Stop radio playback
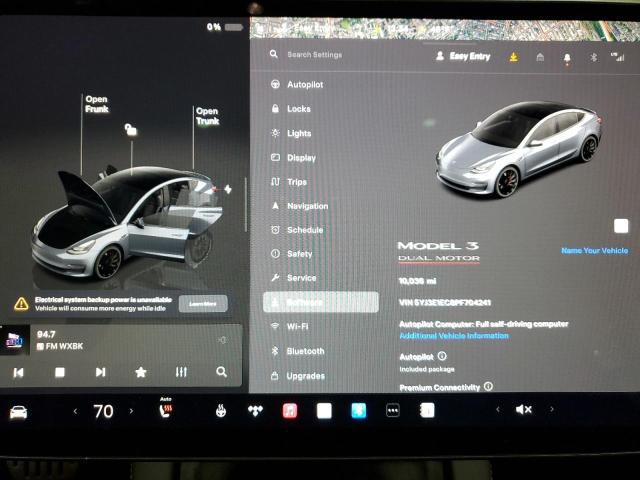640x480 pixels. point(60,372)
